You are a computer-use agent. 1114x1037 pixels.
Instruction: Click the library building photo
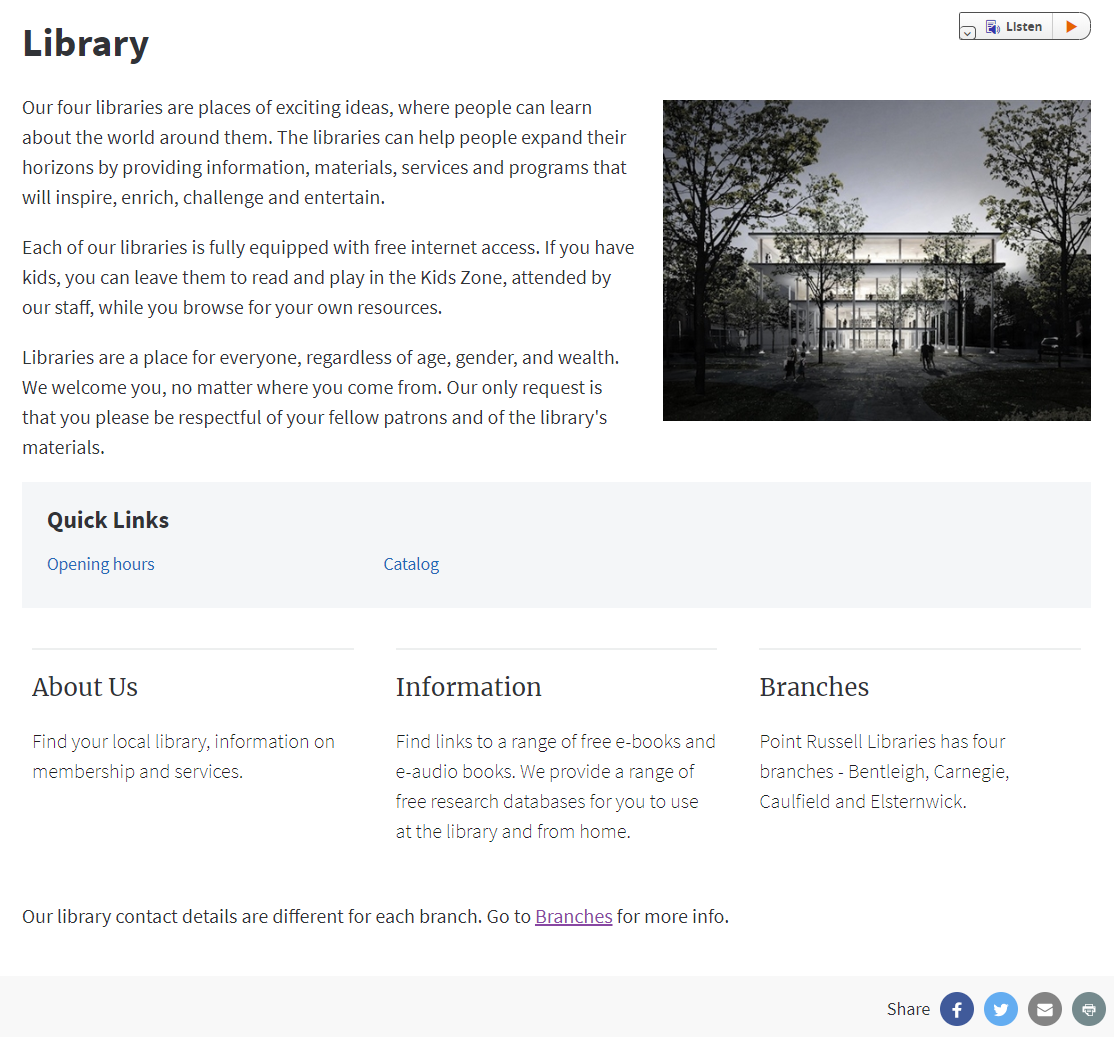pyautogui.click(x=876, y=260)
